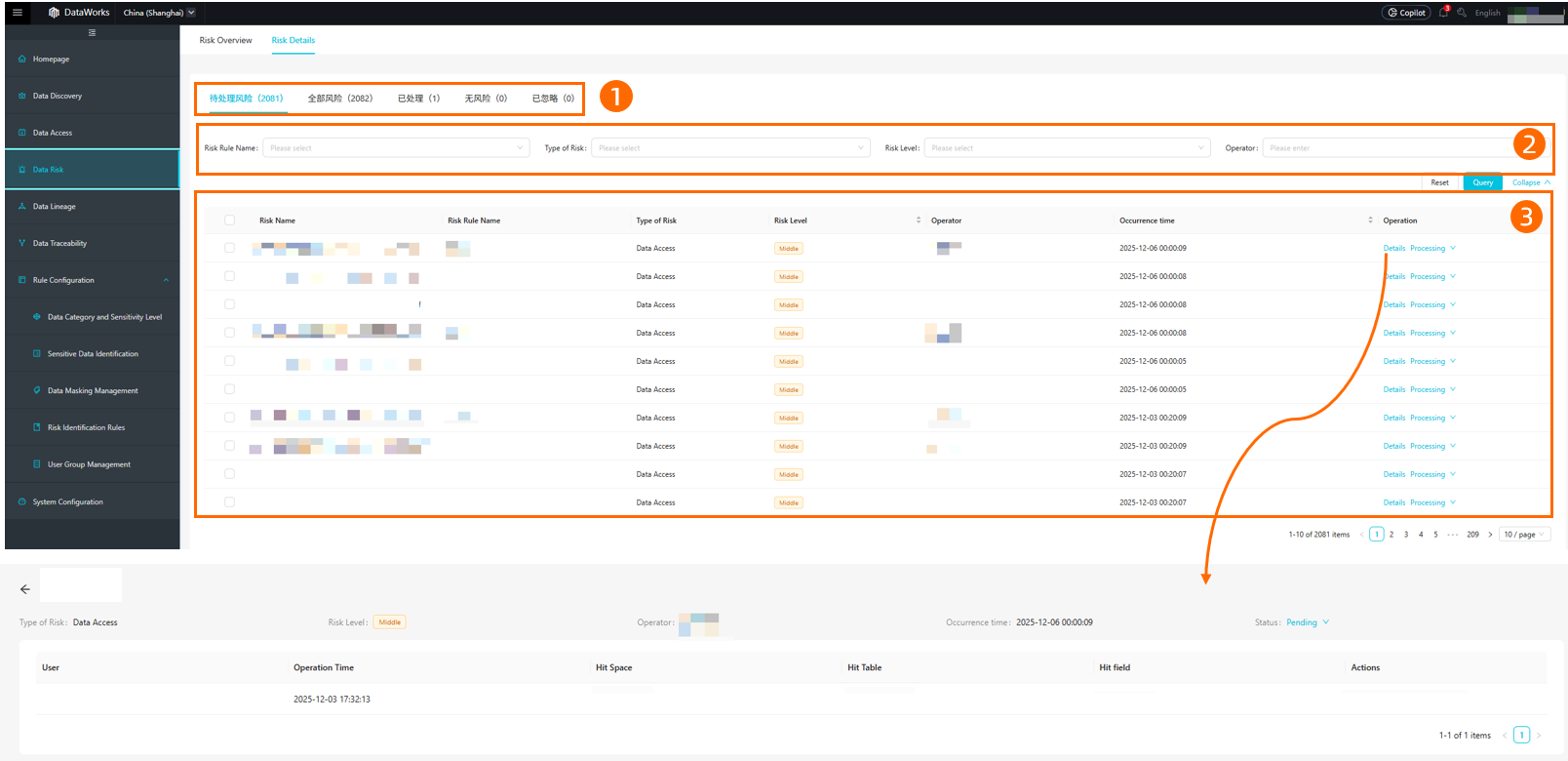Open the China (Shanghai) region dropdown
The width and height of the screenshot is (1568, 761).
click(x=159, y=13)
